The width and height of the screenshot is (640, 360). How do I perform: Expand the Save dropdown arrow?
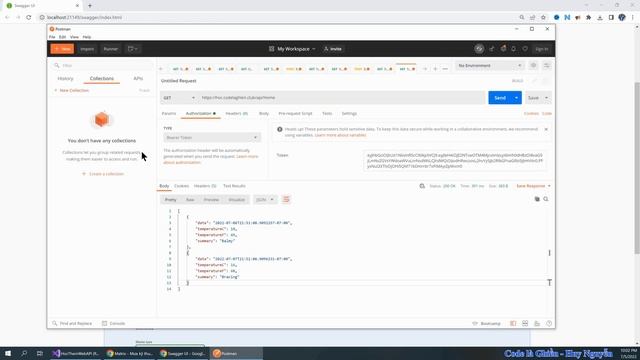(x=547, y=98)
